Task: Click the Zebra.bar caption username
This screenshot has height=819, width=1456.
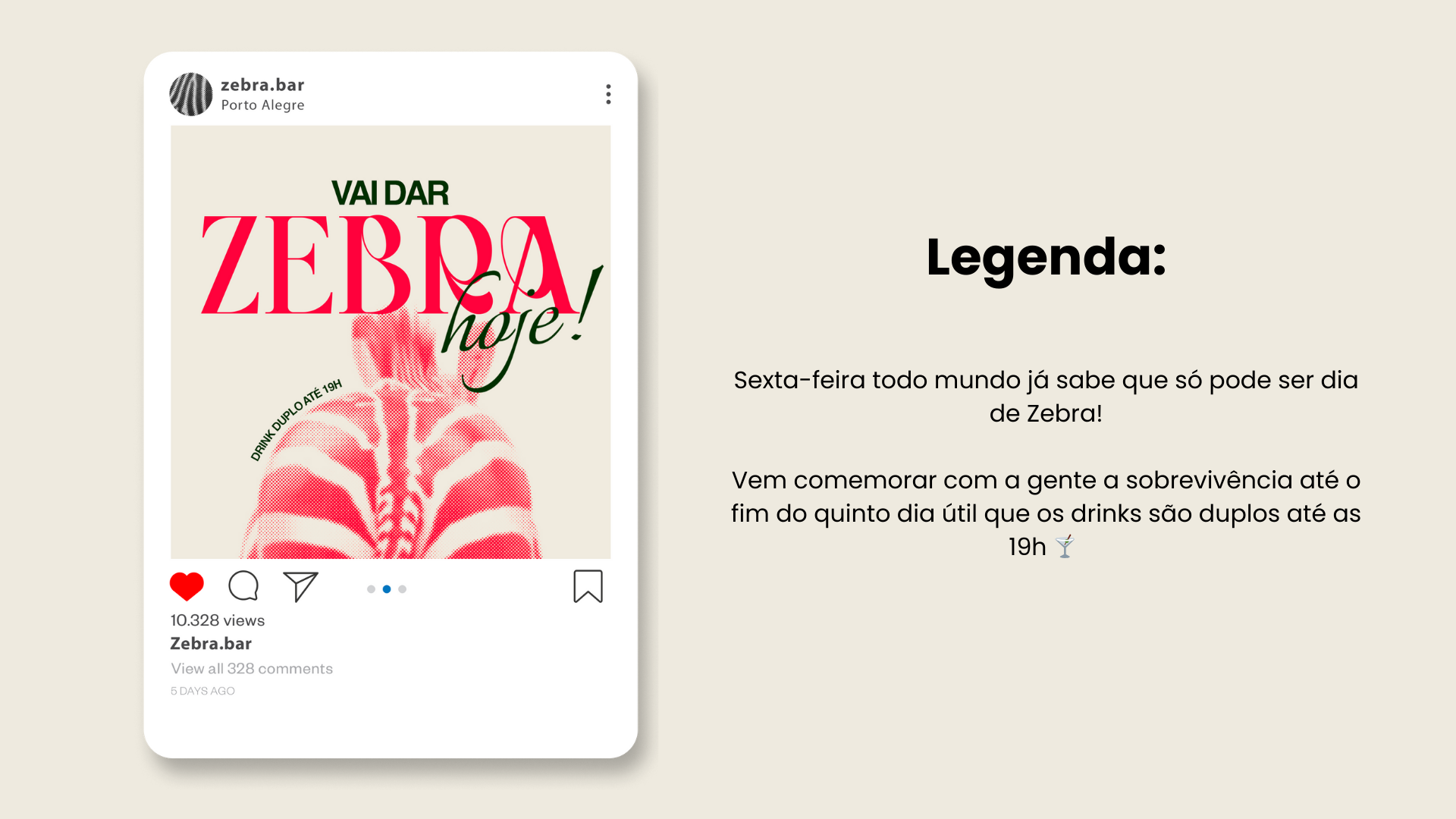Action: click(211, 644)
